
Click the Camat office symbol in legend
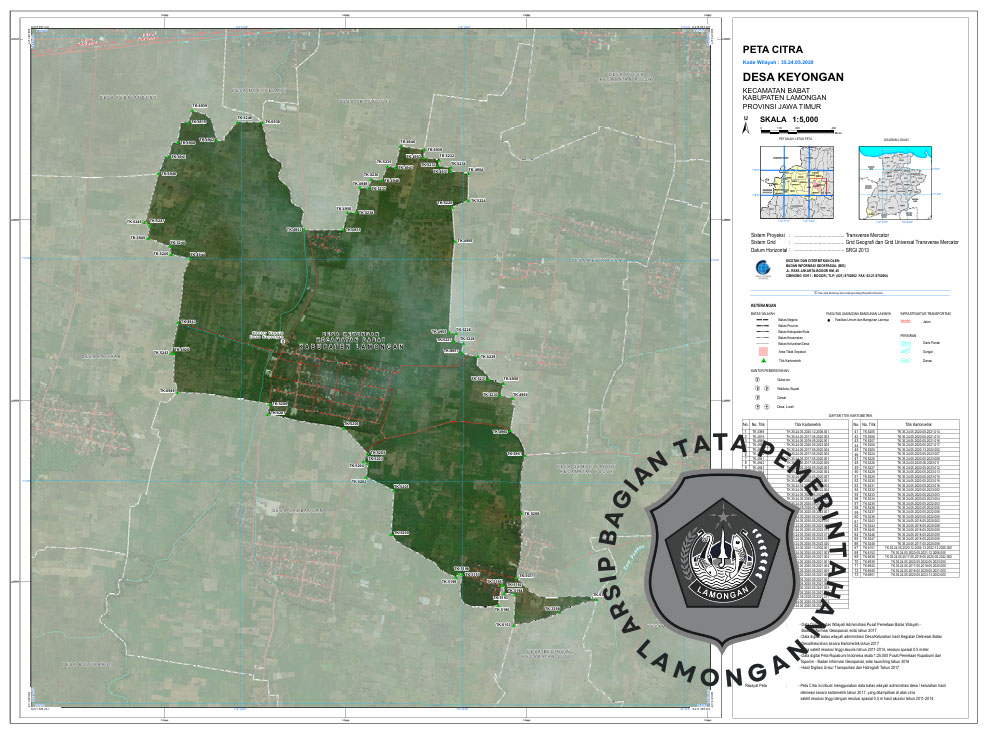pyautogui.click(x=757, y=397)
